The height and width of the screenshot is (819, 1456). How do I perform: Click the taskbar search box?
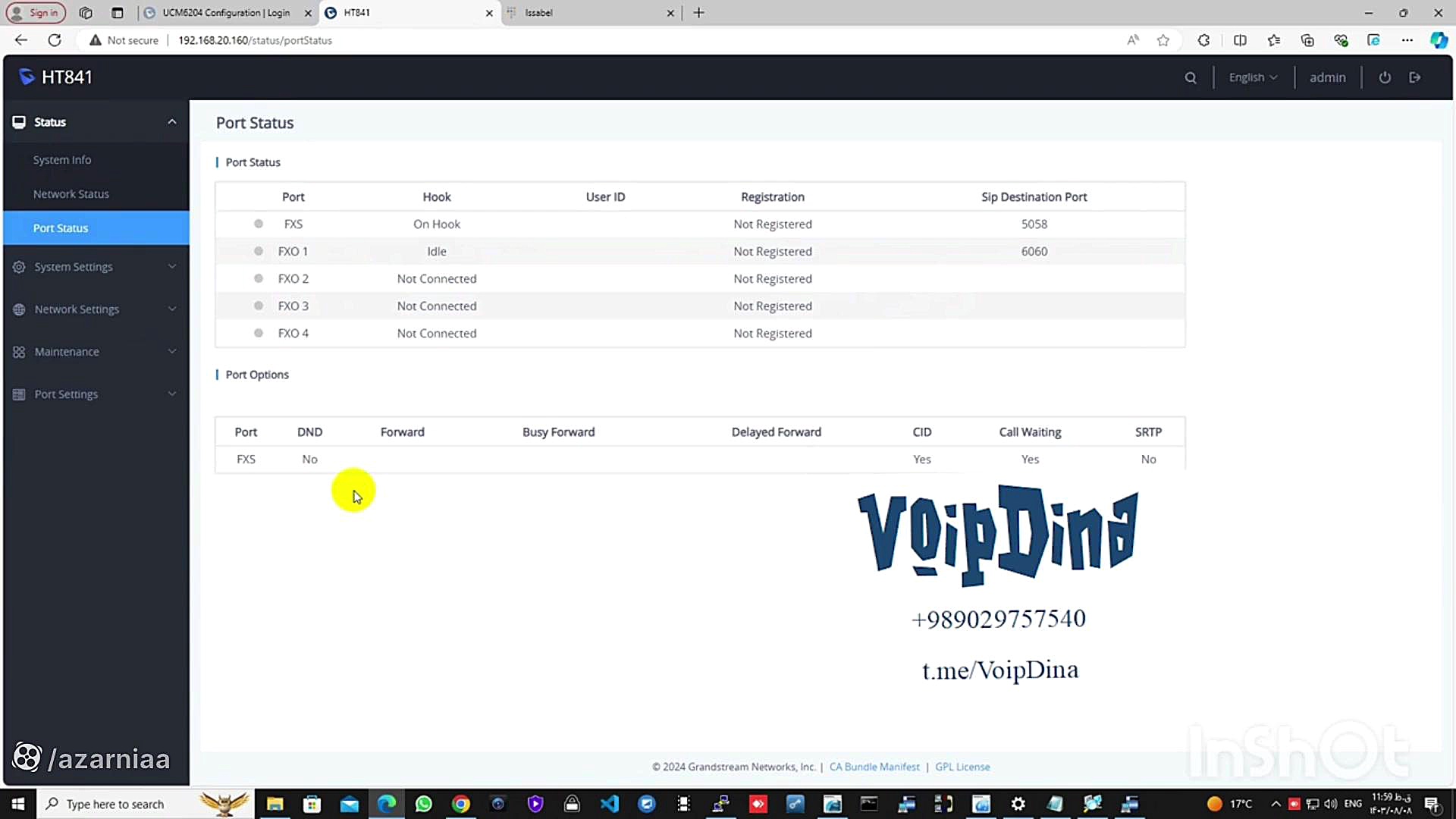click(x=144, y=804)
